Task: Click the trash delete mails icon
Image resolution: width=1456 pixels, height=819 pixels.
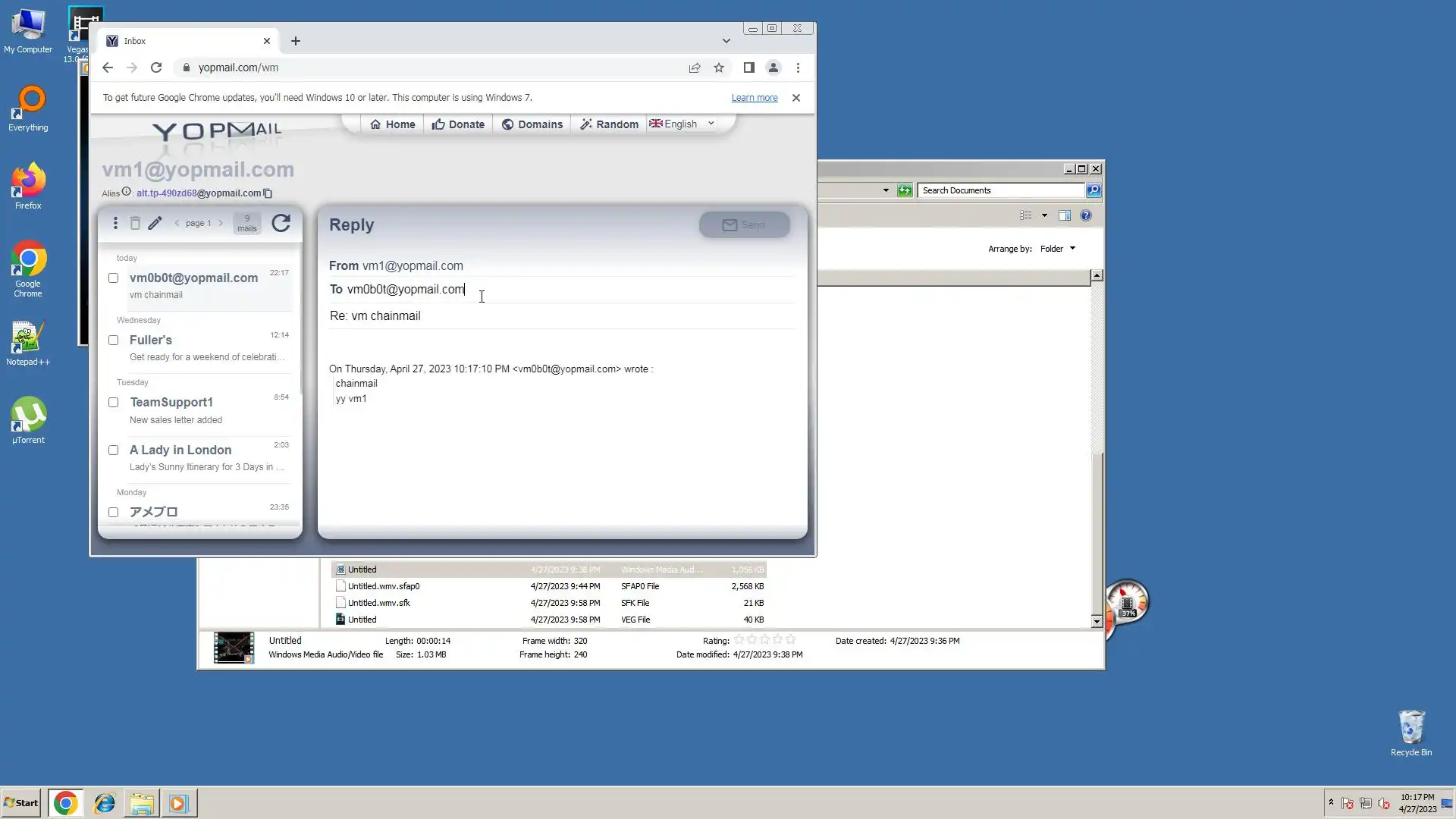Action: [x=135, y=223]
